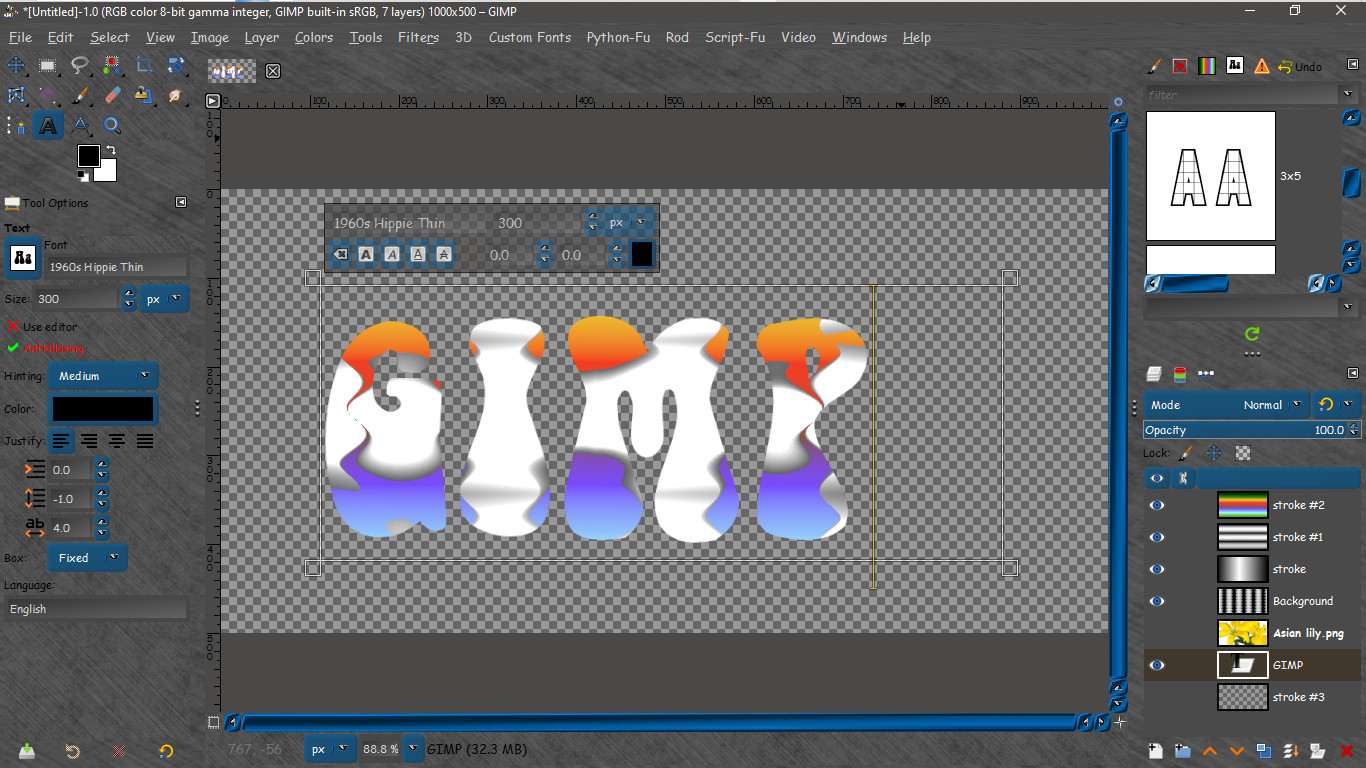Select the Zoom magnifier tool
The image size is (1366, 768).
[x=112, y=126]
